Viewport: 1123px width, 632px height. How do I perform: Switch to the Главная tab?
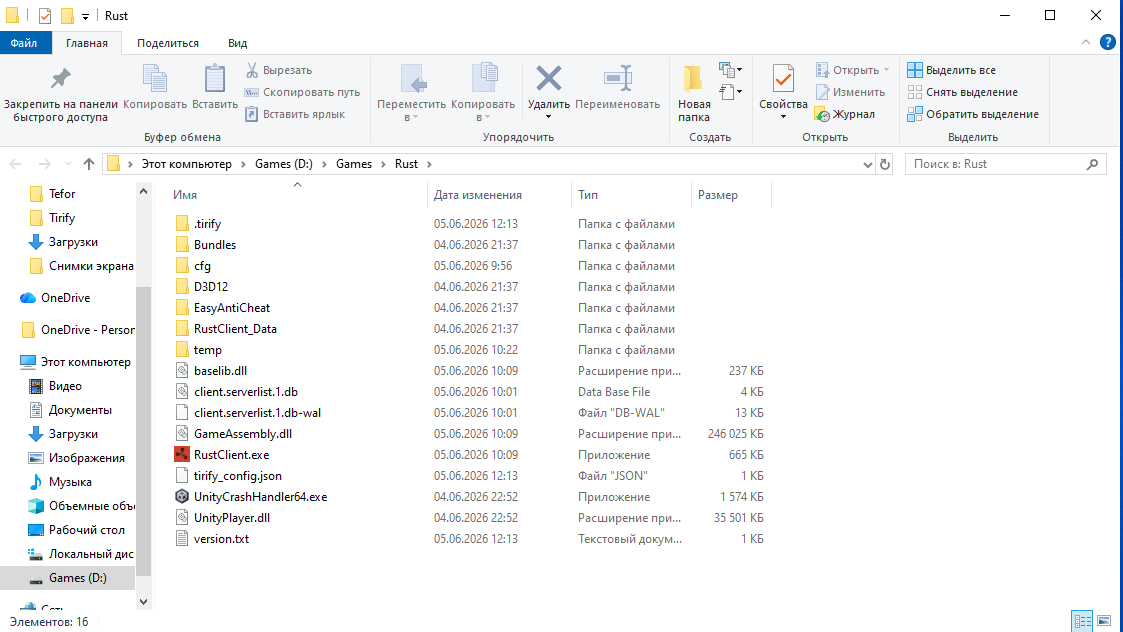[x=87, y=43]
